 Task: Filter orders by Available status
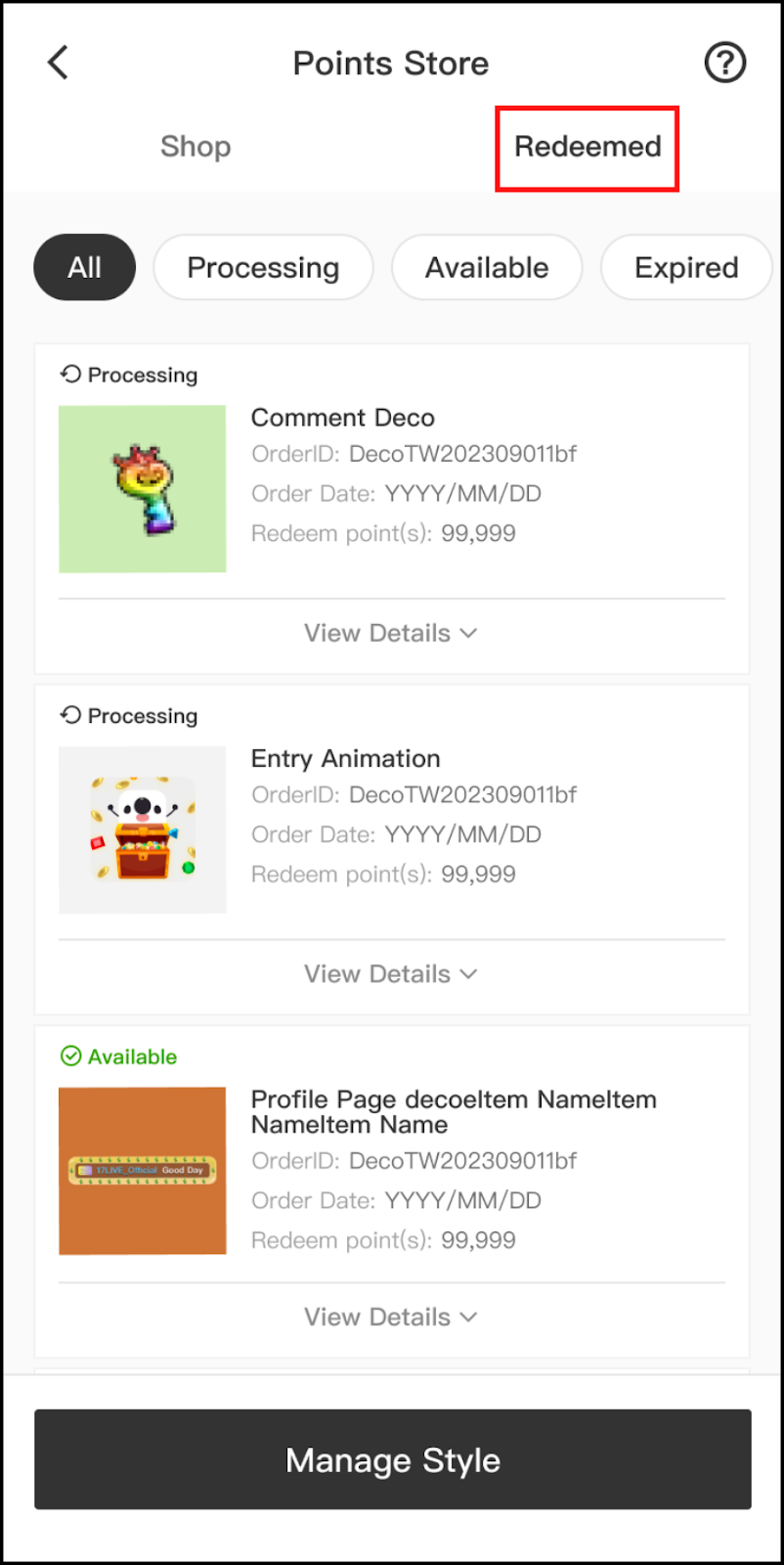pyautogui.click(x=487, y=267)
